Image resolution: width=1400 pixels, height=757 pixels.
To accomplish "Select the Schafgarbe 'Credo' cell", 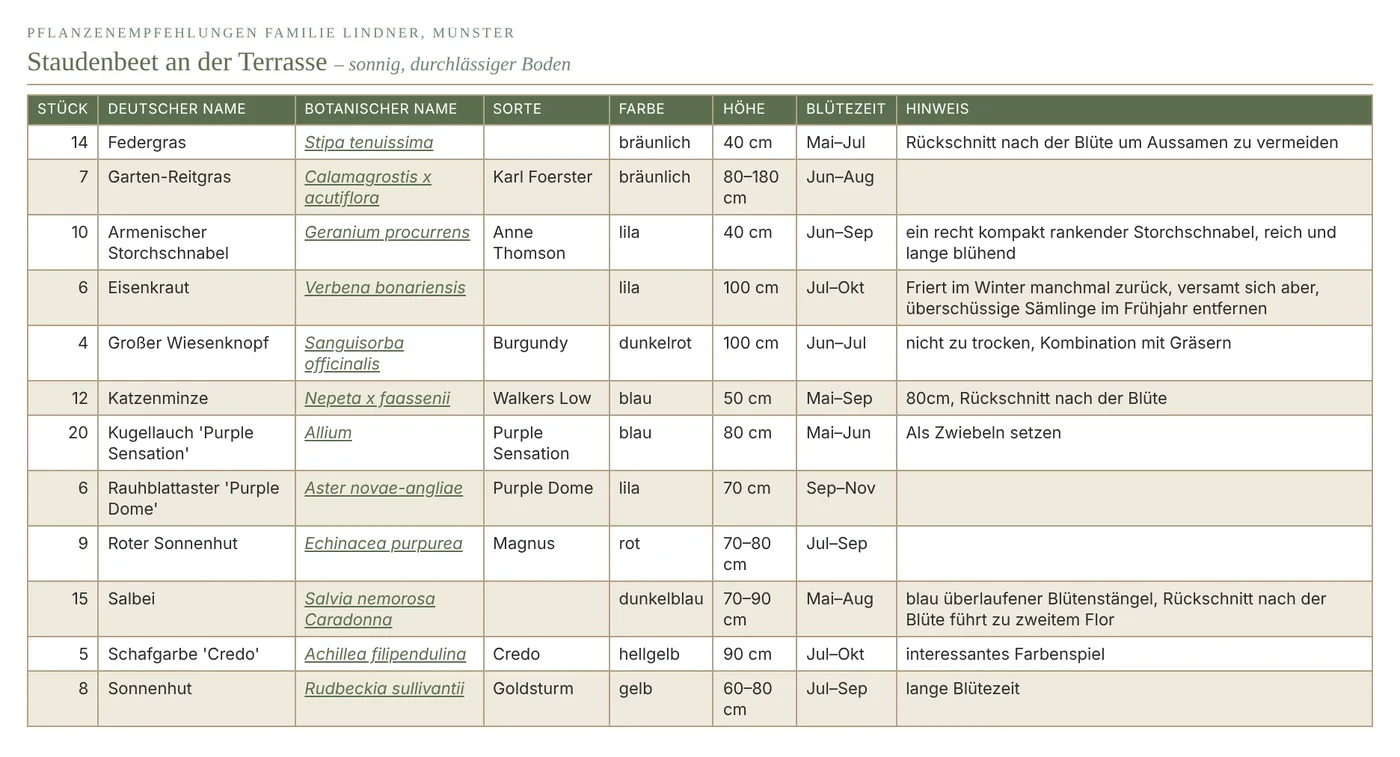I will pos(197,654).
